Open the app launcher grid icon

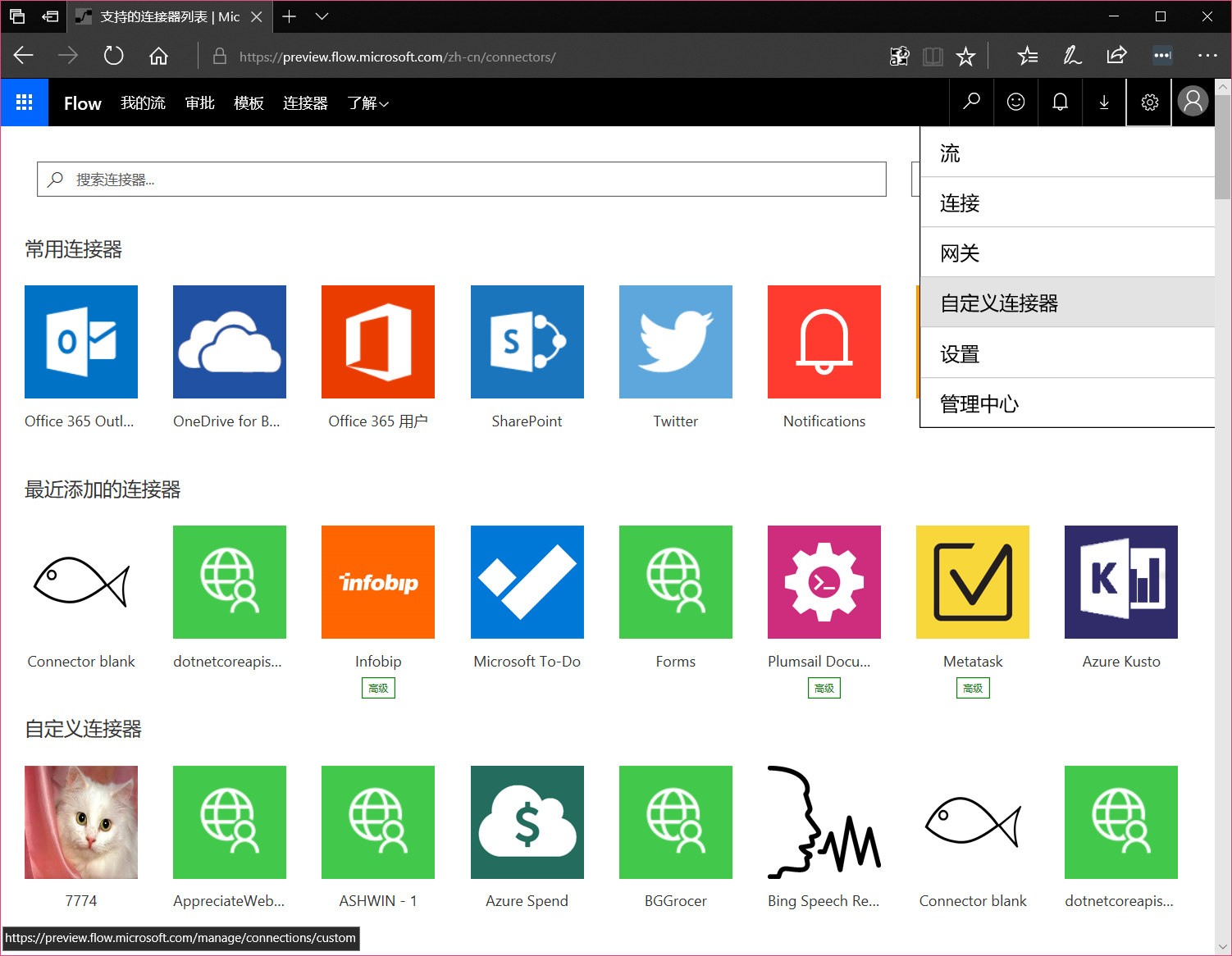(x=25, y=102)
